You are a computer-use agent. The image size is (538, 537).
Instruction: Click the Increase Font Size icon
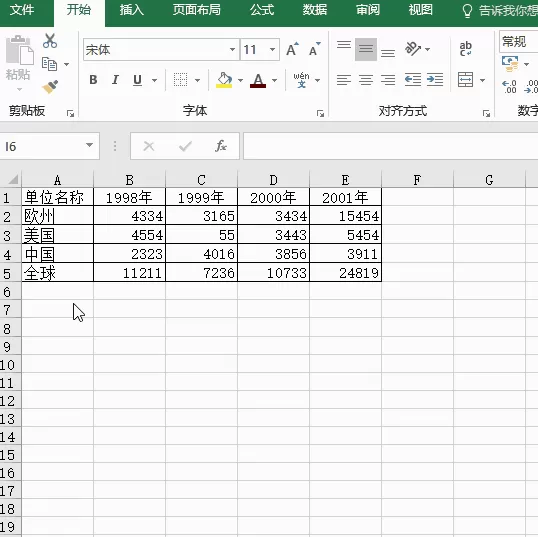pos(292,50)
